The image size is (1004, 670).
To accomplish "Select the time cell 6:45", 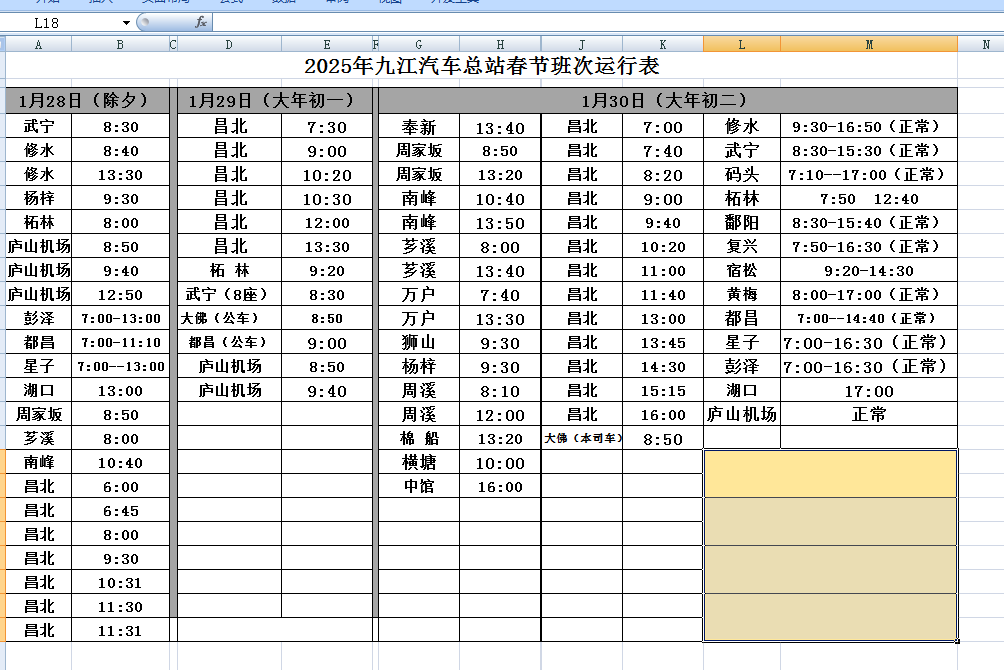I will 120,511.
